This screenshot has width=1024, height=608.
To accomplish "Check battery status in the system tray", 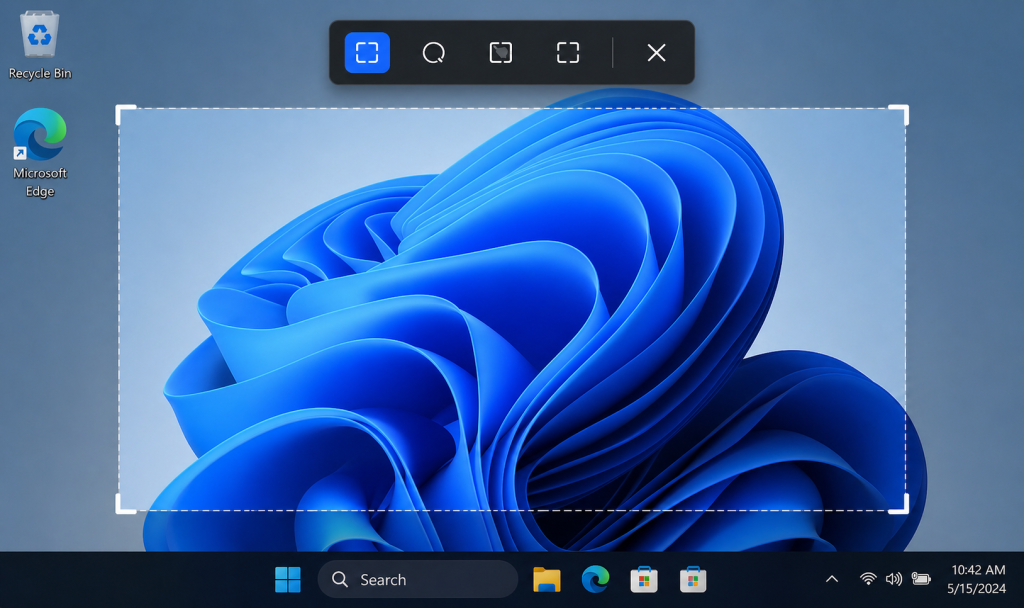I will click(x=921, y=578).
